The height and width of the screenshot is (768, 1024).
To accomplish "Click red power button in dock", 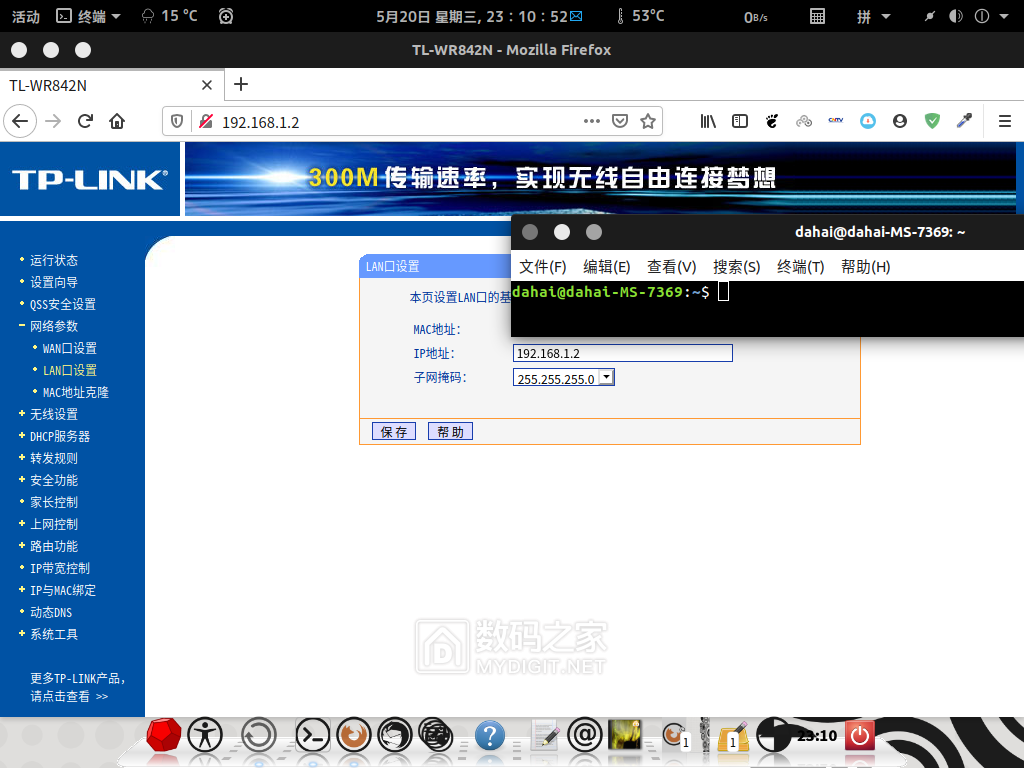I will click(859, 735).
